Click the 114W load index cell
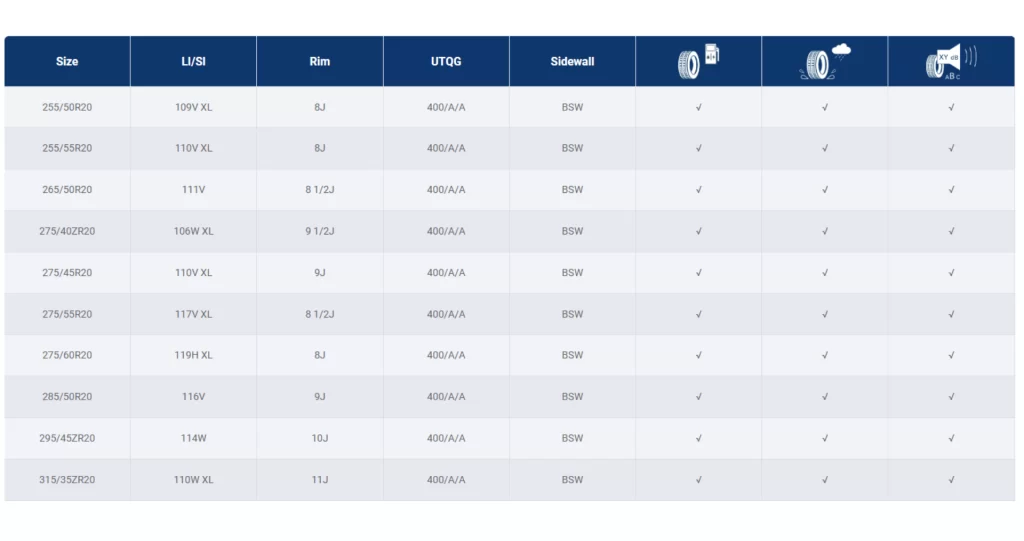 pos(193,438)
